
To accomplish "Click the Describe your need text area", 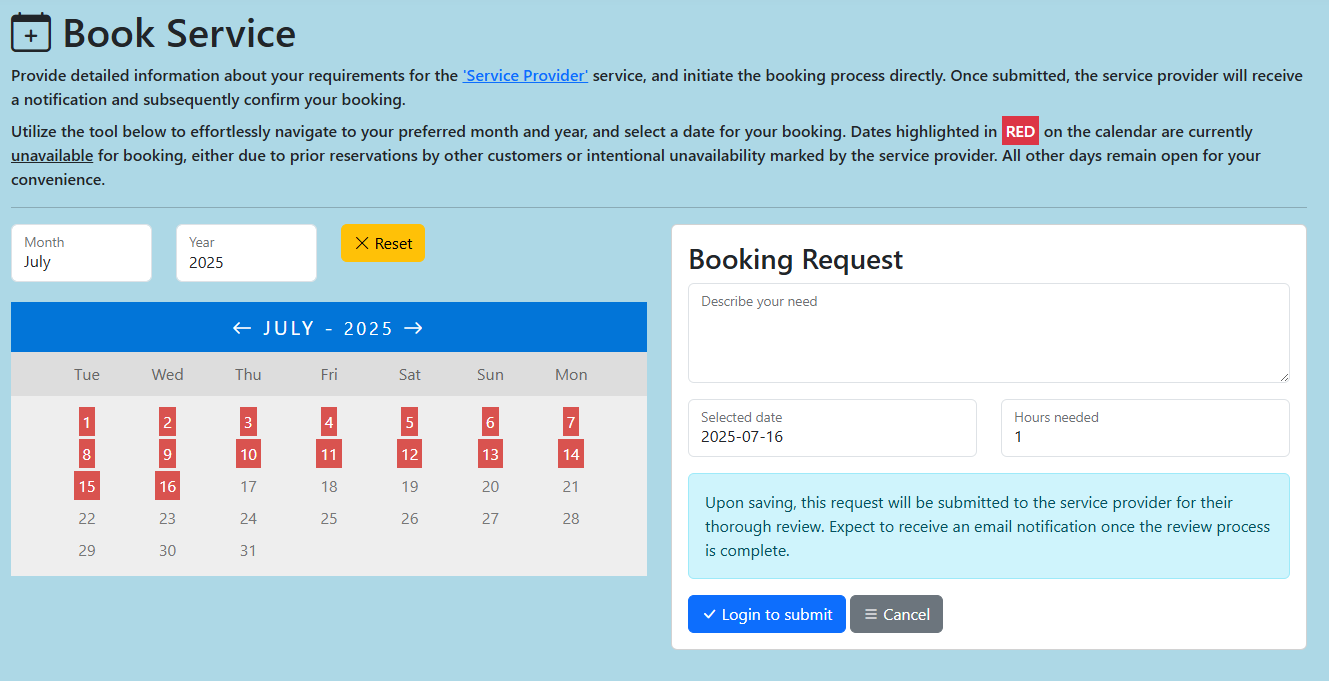I will click(x=988, y=332).
